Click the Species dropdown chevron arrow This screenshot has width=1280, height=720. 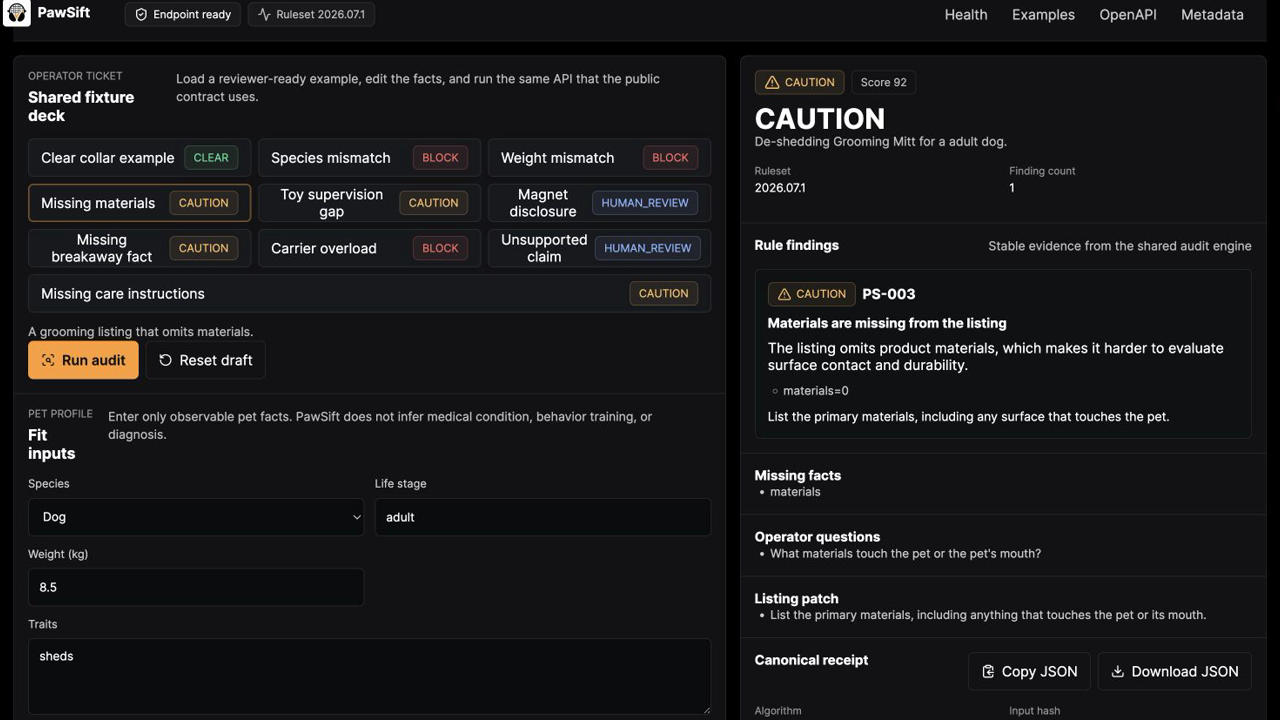357,517
